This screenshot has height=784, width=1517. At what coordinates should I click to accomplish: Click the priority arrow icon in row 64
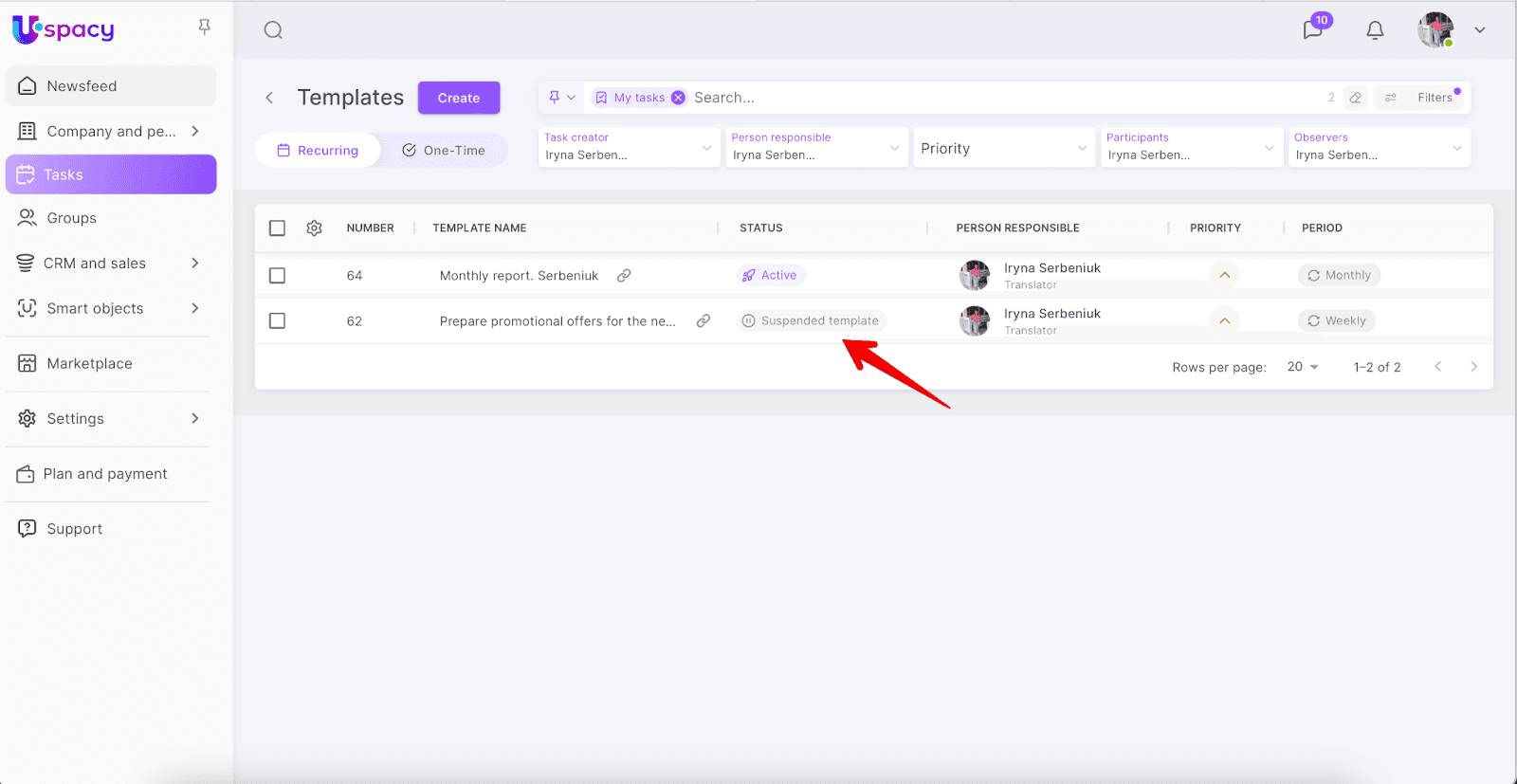coord(1225,275)
